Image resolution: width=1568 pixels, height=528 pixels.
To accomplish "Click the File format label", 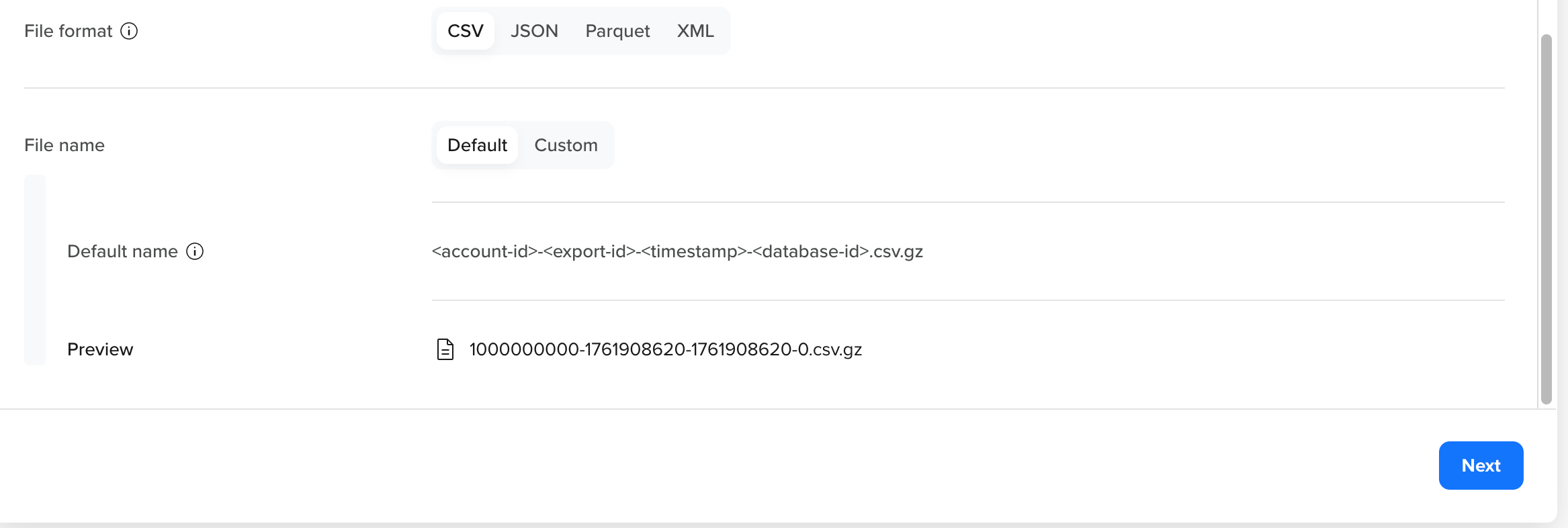I will [x=68, y=31].
